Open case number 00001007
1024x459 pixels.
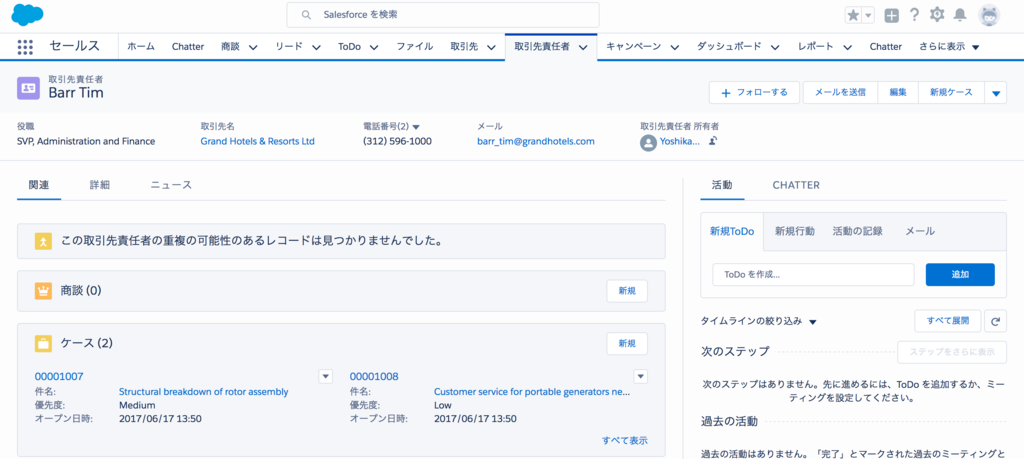[59, 376]
